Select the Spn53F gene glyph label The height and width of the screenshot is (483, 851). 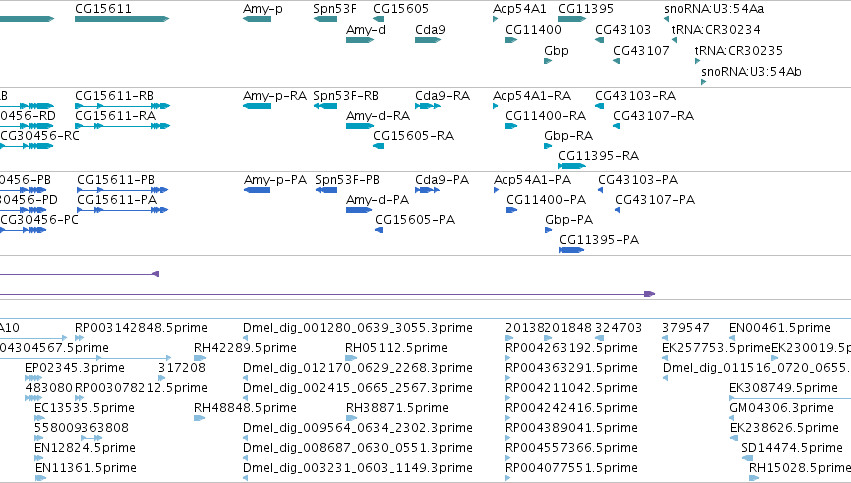335,9
